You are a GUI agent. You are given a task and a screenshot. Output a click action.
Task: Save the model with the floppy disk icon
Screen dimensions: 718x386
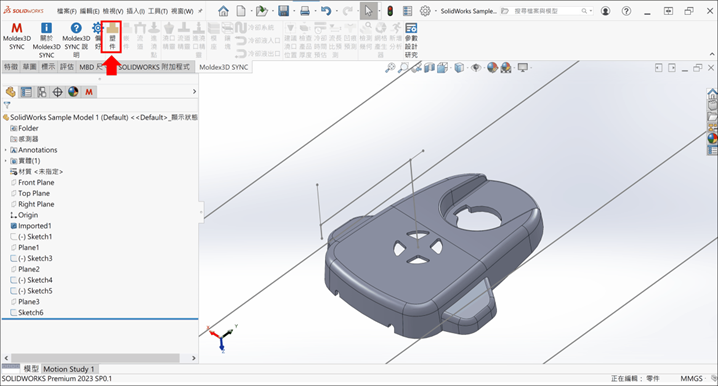pos(283,11)
